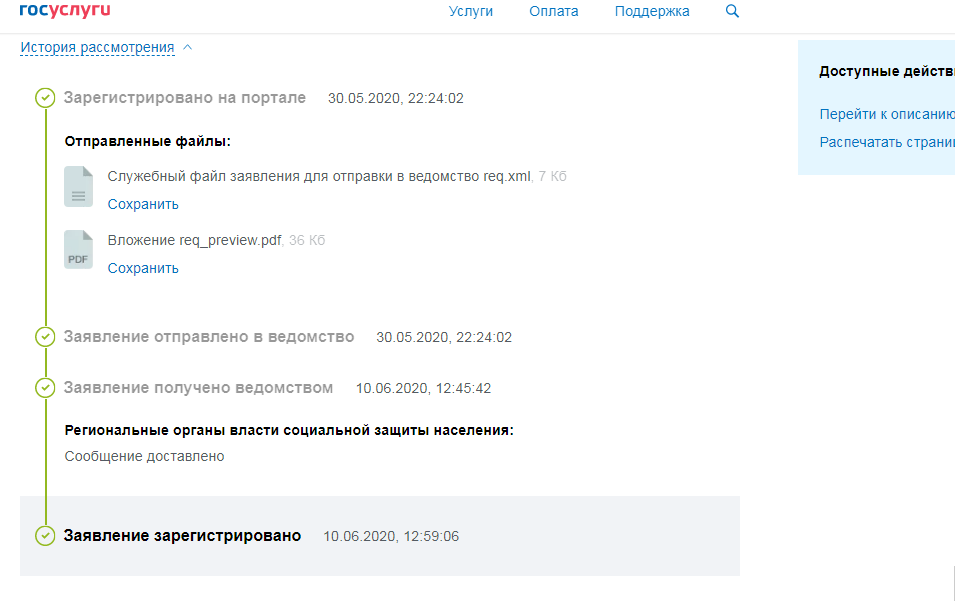
Task: Click checkmark icon beside 'Заявление зарегистрировано'
Action: [45, 535]
